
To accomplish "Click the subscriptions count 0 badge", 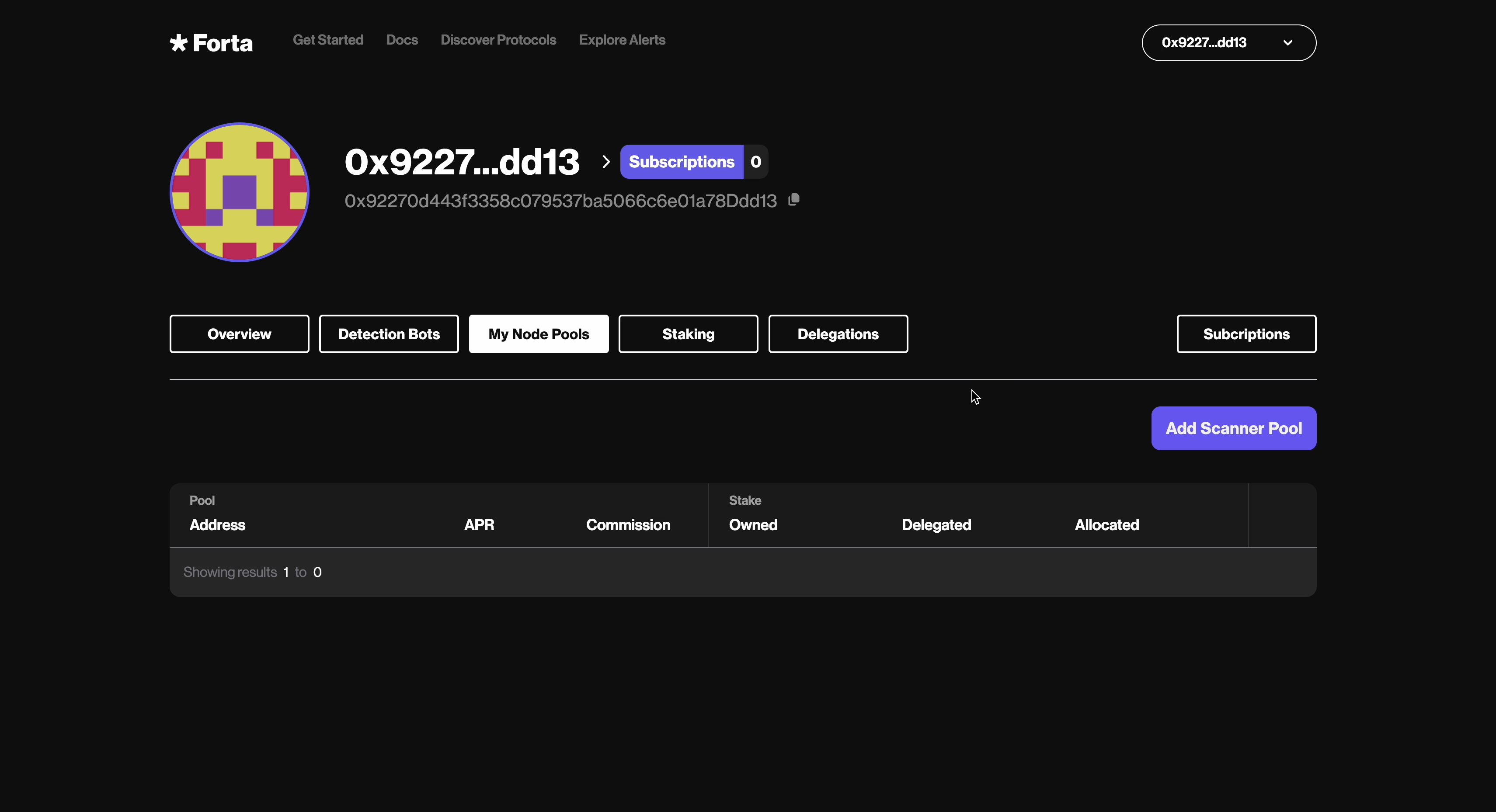I will 755,161.
